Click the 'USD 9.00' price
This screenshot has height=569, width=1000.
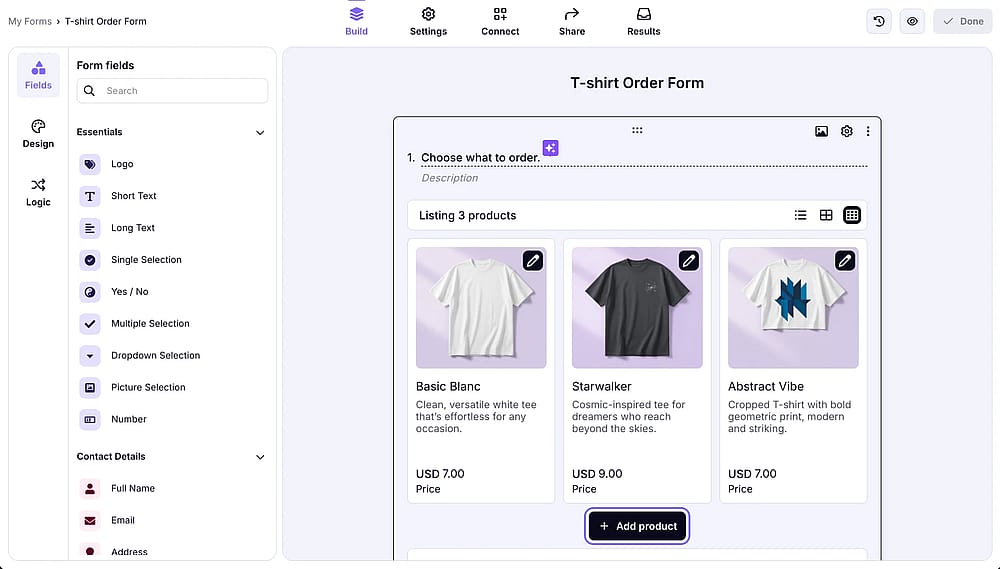597,474
